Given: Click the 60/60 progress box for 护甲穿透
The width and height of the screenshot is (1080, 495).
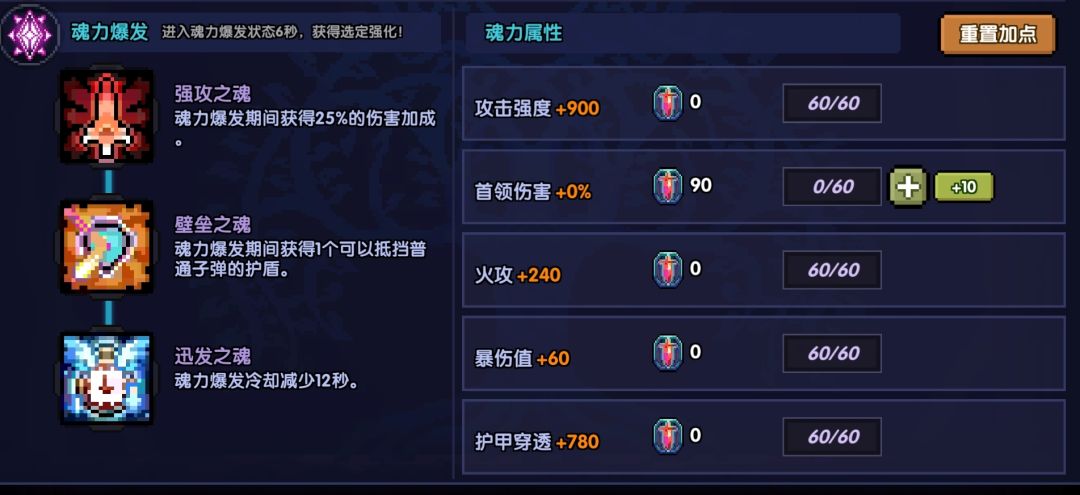Looking at the screenshot, I should coord(832,436).
